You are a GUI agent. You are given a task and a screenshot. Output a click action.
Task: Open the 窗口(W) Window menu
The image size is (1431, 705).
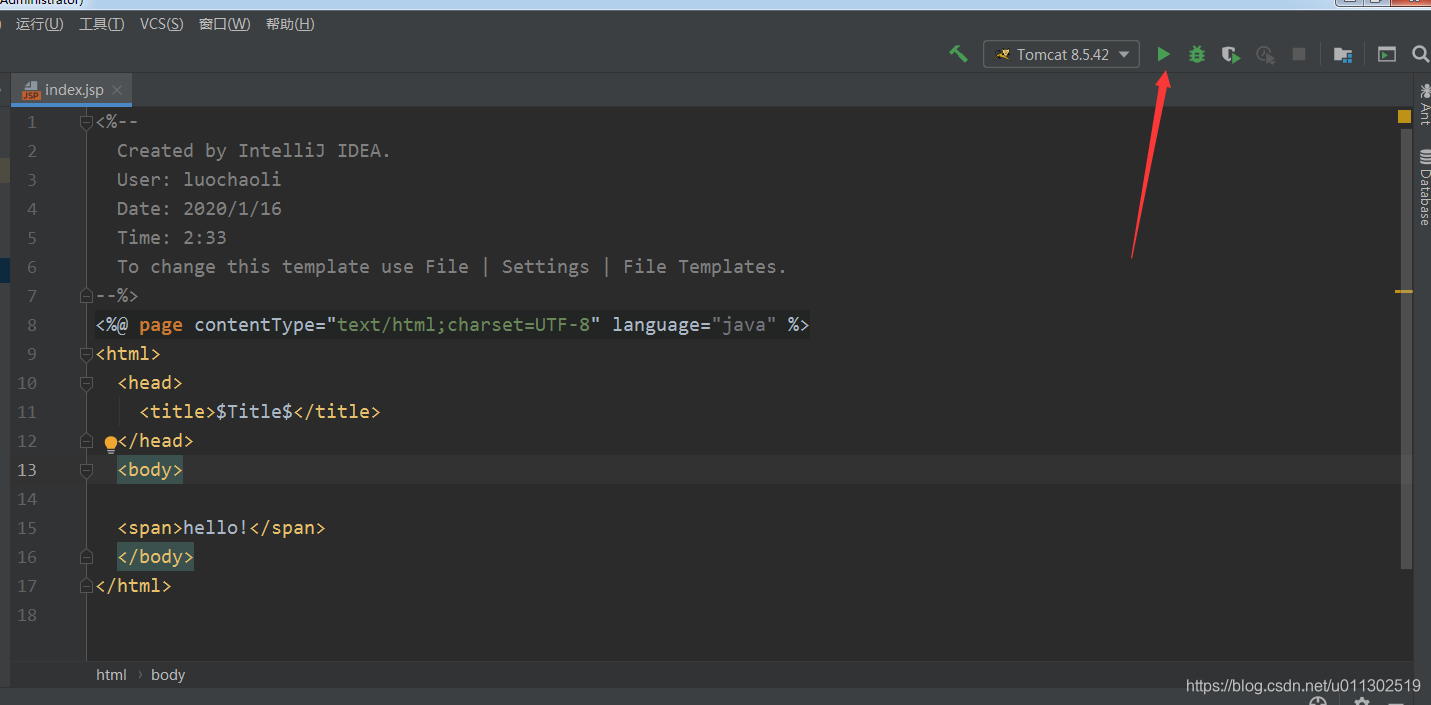[225, 24]
